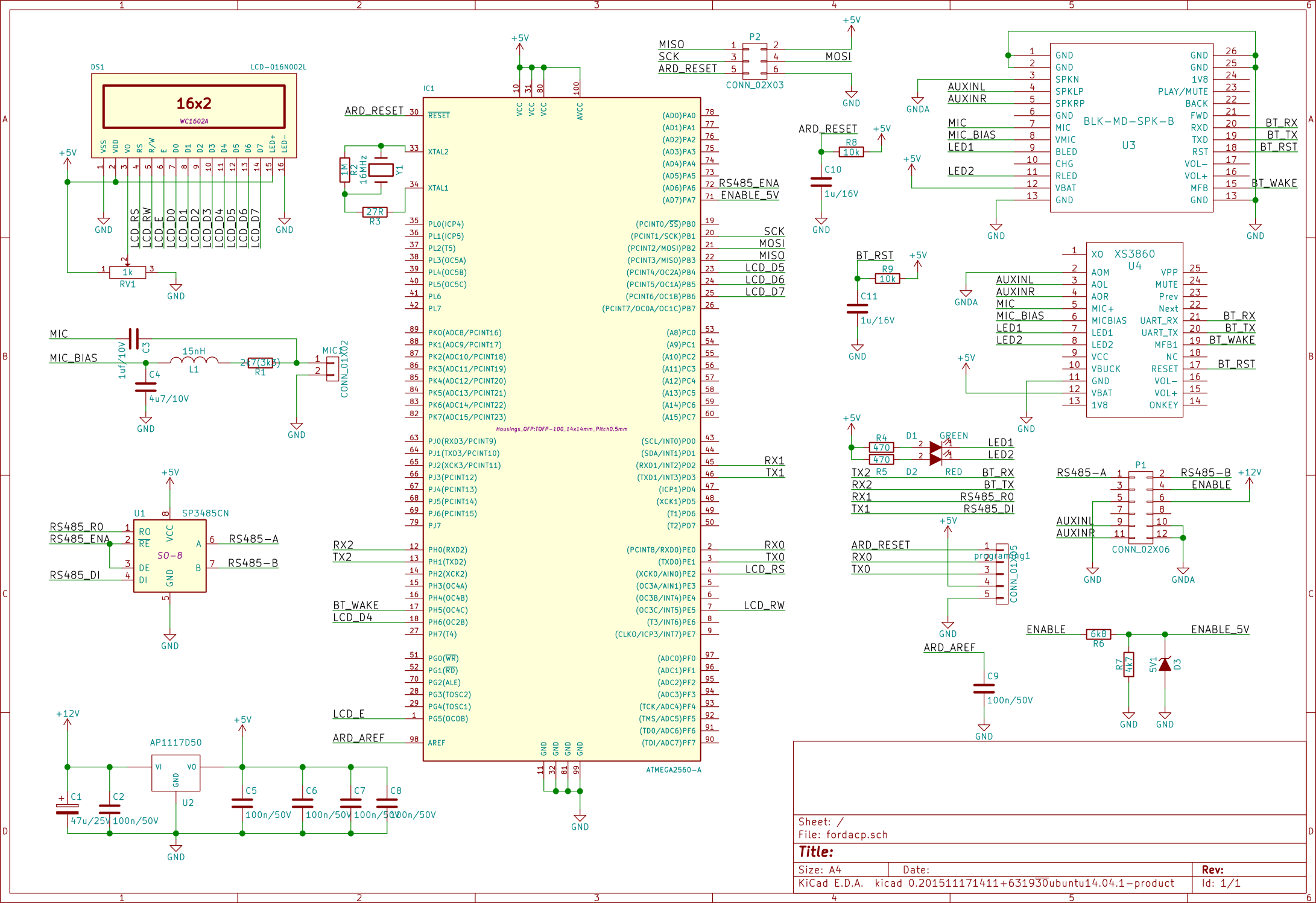Select the 6k8 resistor R6
Viewport: 1316px width, 903px height.
click(1098, 634)
